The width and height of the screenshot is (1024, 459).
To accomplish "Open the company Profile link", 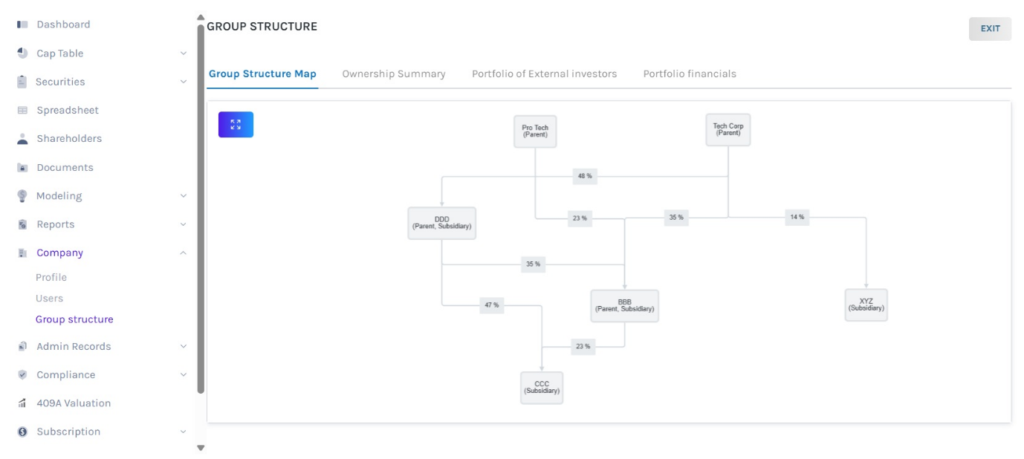I will 51,277.
